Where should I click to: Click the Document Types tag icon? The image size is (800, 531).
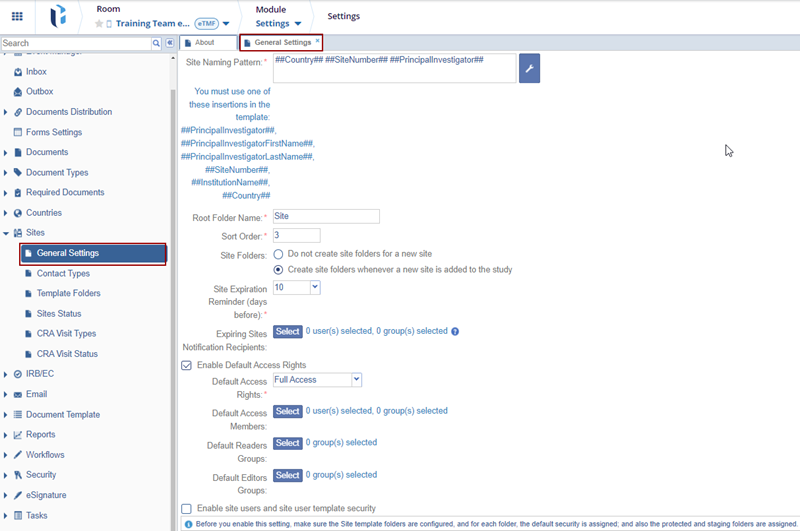click(x=18, y=172)
